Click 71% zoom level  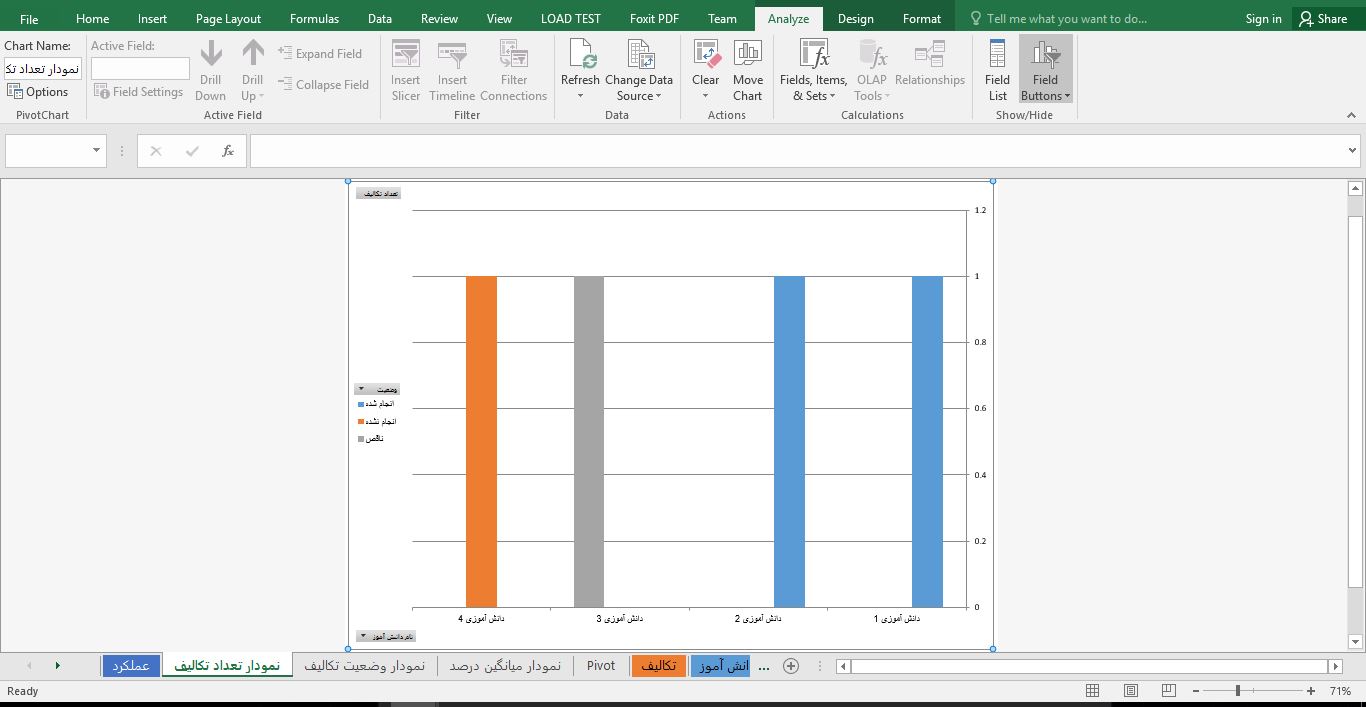(1341, 691)
